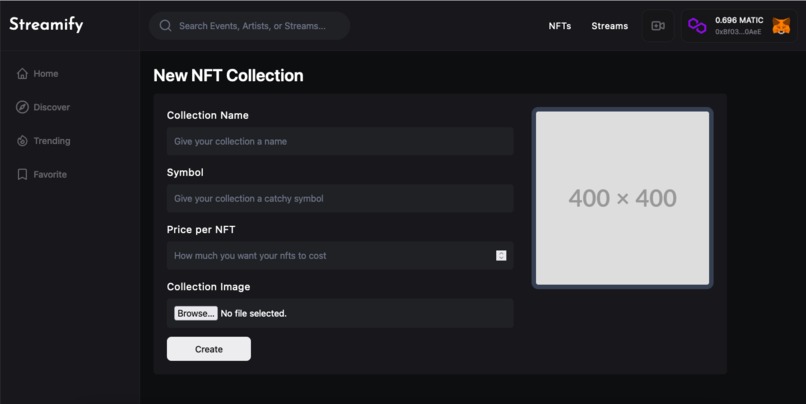Viewport: 806px width, 404px height.
Task: Click the Symbol label
Action: [185, 172]
